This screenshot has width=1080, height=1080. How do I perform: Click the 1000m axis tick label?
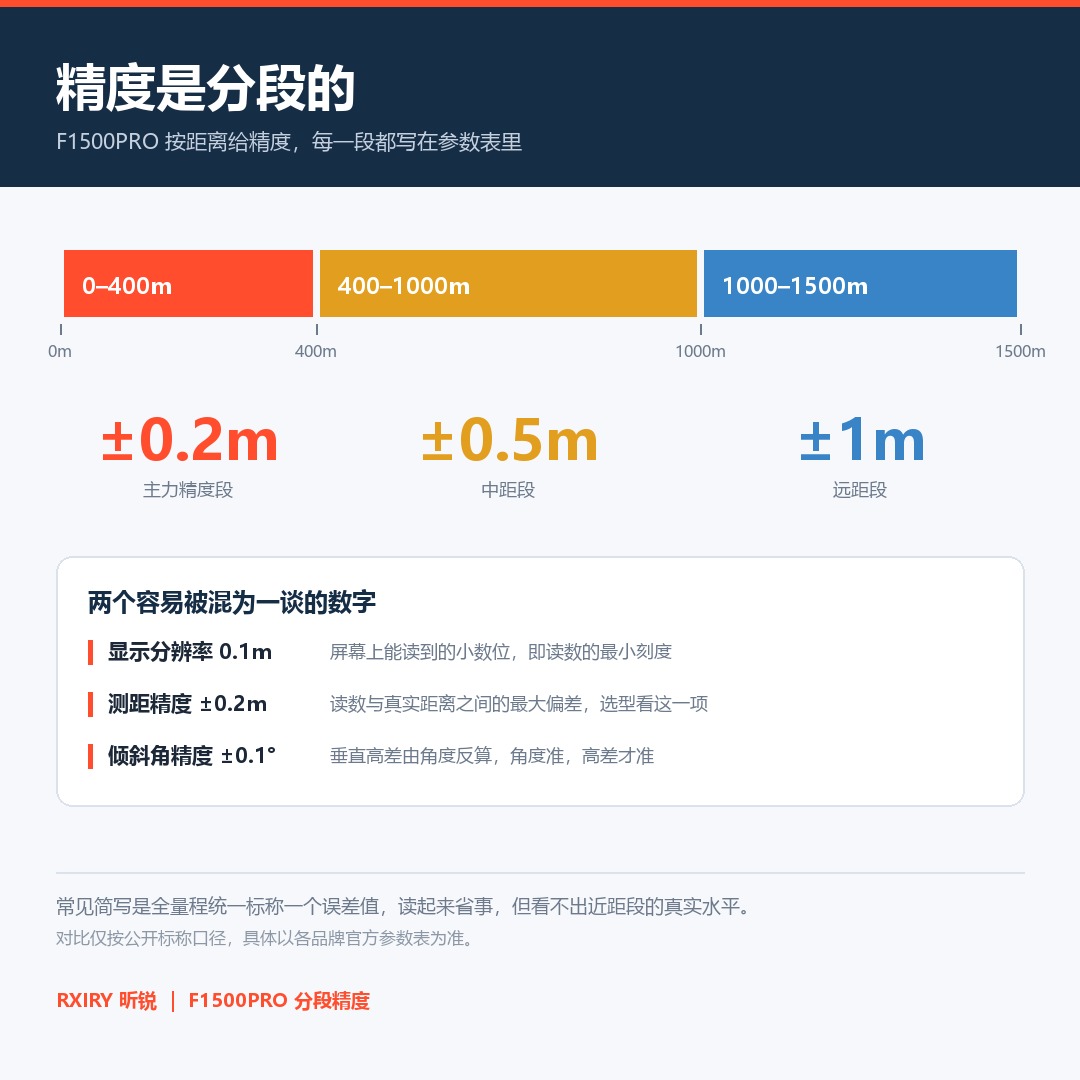700,351
